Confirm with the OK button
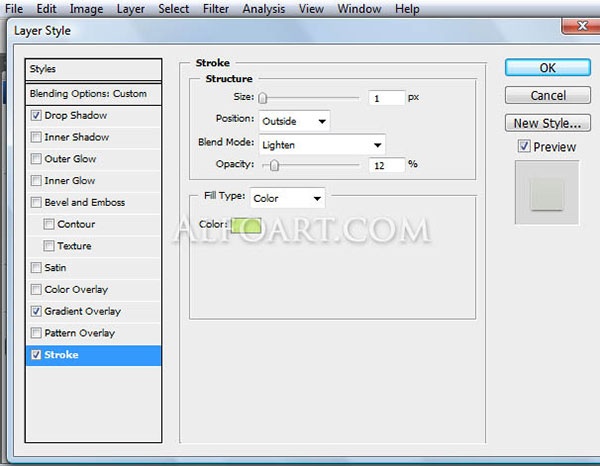The height and width of the screenshot is (466, 600). coord(548,68)
